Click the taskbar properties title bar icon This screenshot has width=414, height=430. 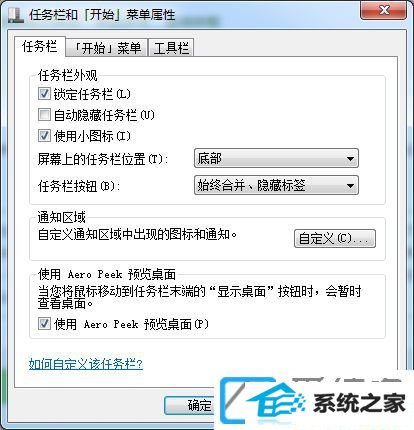click(x=16, y=15)
